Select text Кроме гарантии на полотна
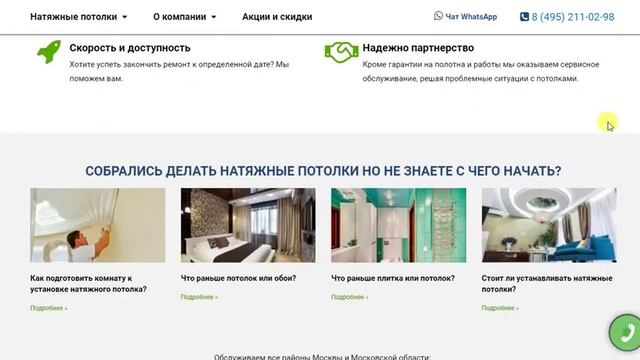 click(x=481, y=71)
